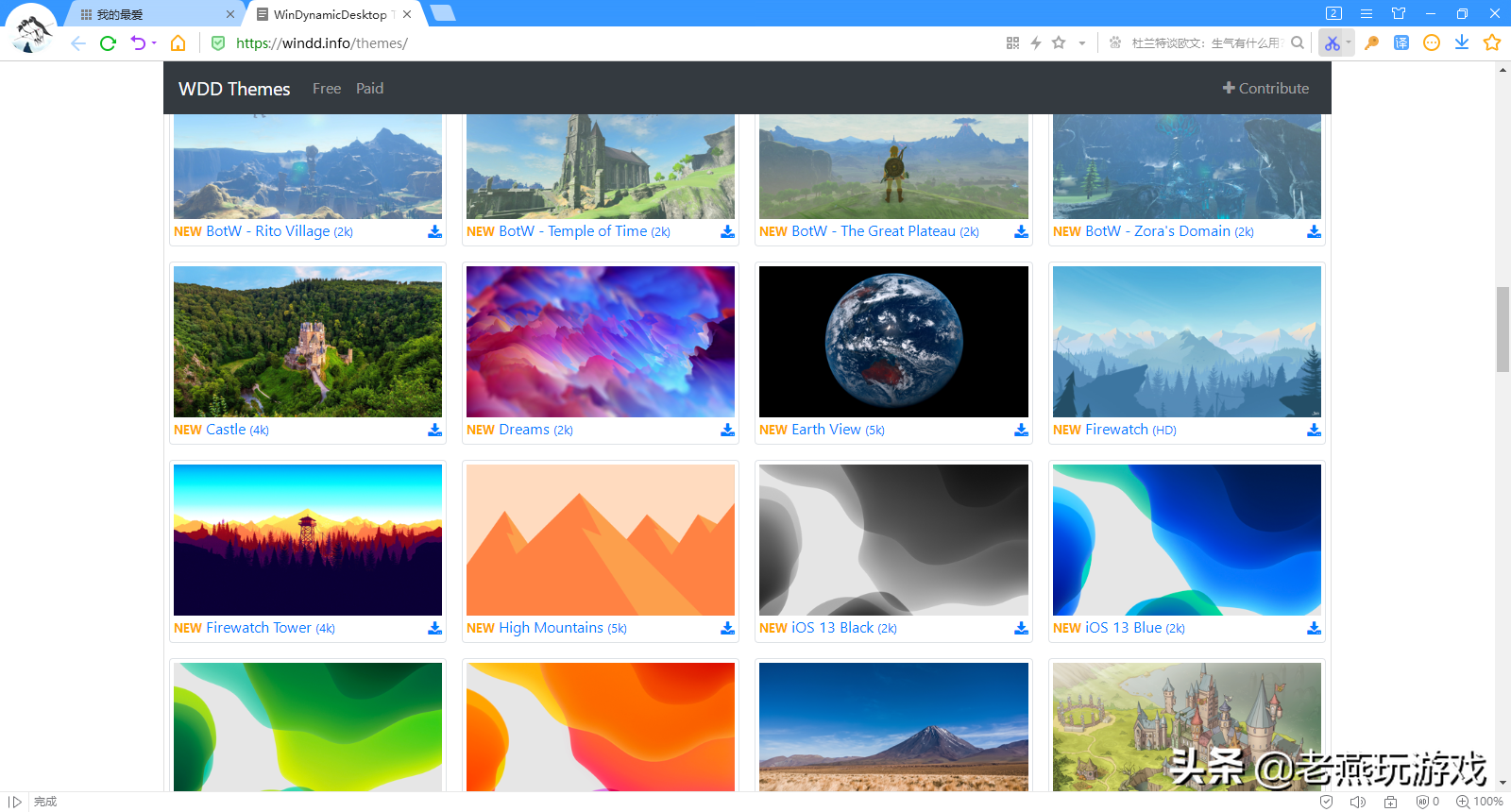
Task: Click the screenshot scissors tool icon
Action: (x=1332, y=43)
